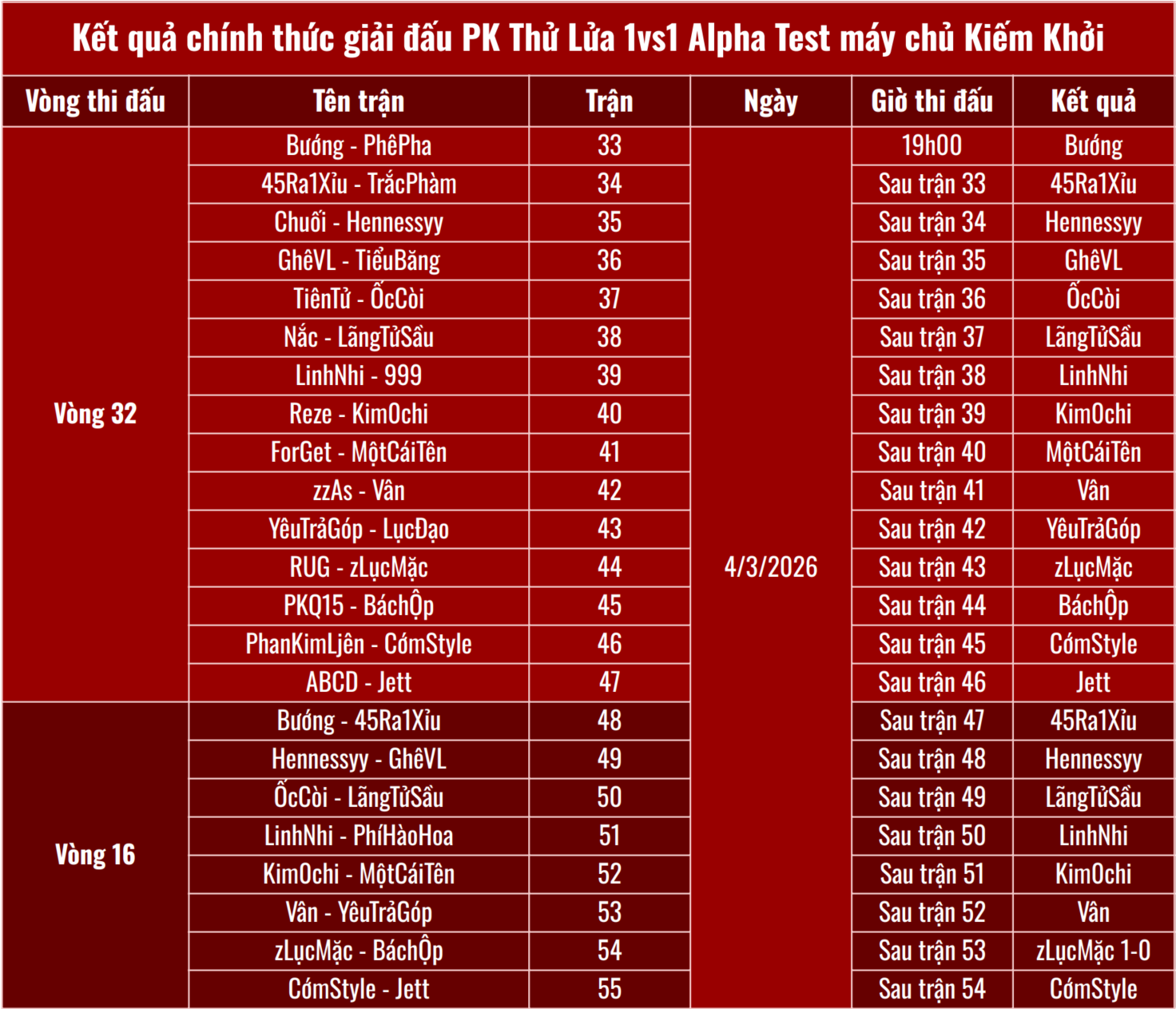Click the 'ABCD - Jett' match cell
Screen dimensions: 1176x1009
(359, 682)
